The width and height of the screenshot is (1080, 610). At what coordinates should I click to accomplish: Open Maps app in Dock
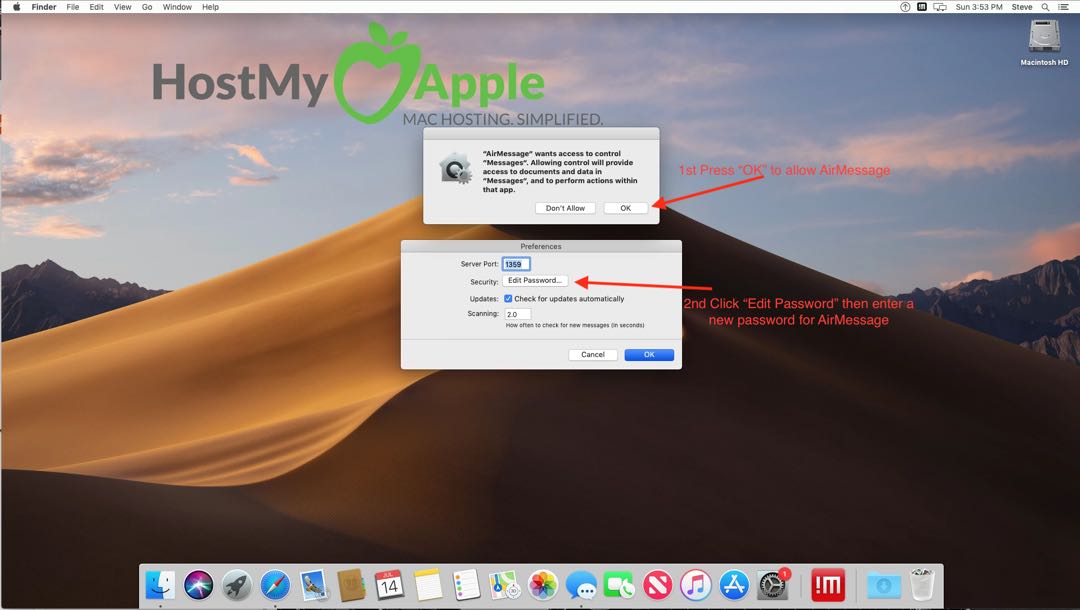tap(504, 586)
